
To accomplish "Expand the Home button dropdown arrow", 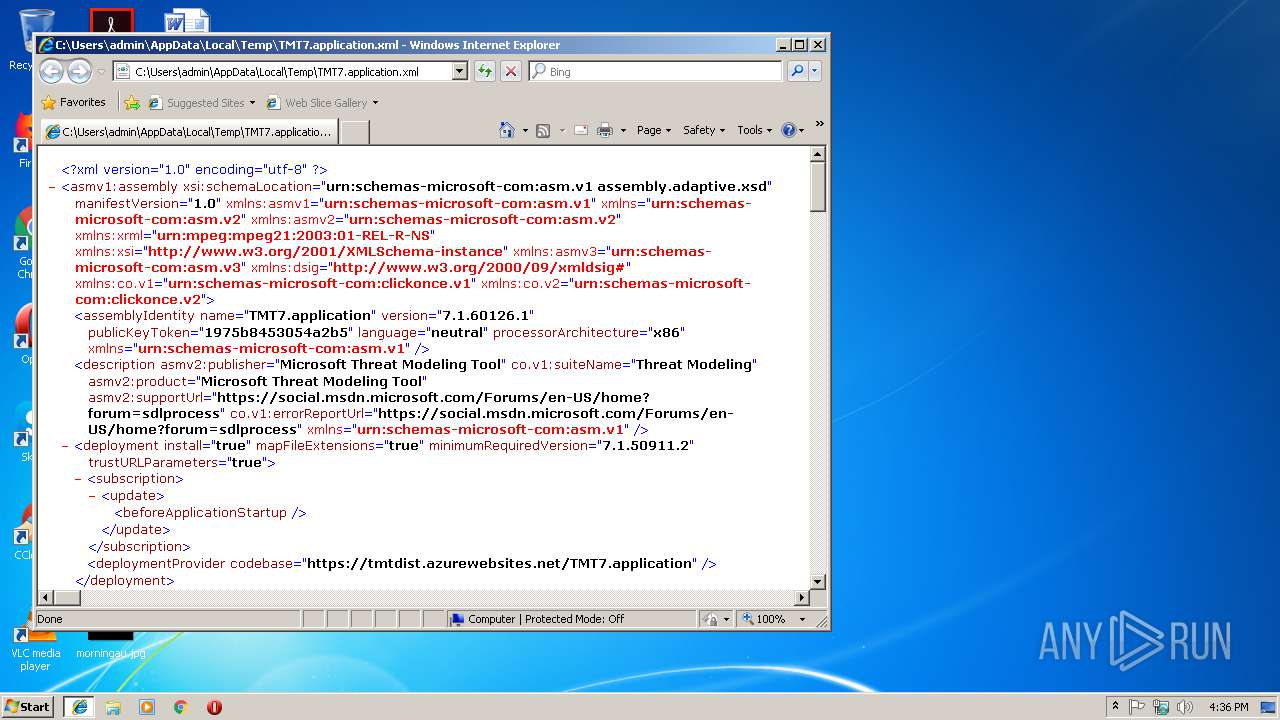I will pos(525,130).
